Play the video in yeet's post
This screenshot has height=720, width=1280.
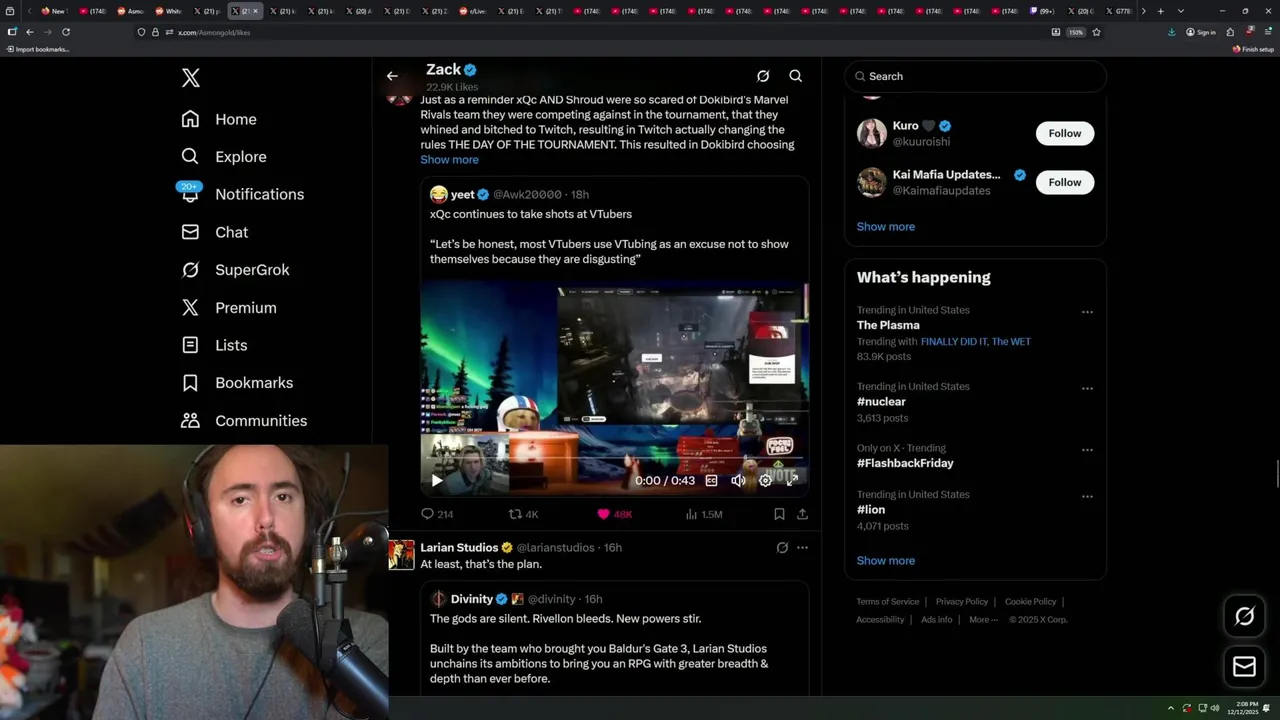point(437,481)
